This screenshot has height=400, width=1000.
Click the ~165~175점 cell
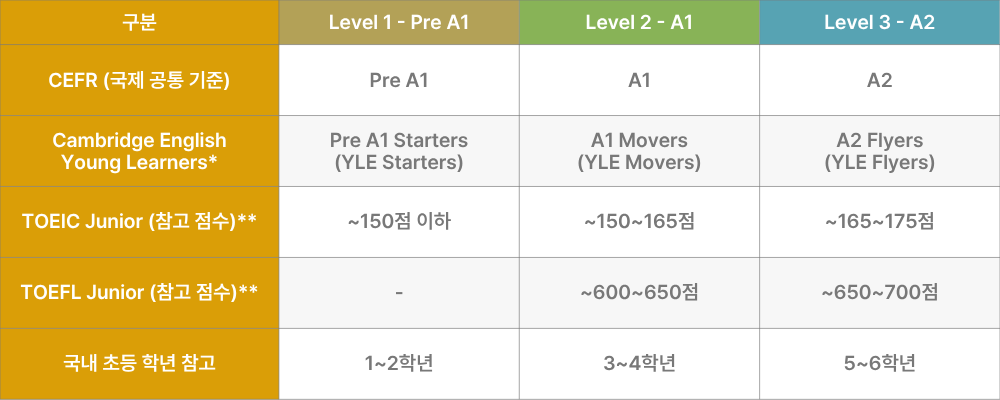[879, 221]
